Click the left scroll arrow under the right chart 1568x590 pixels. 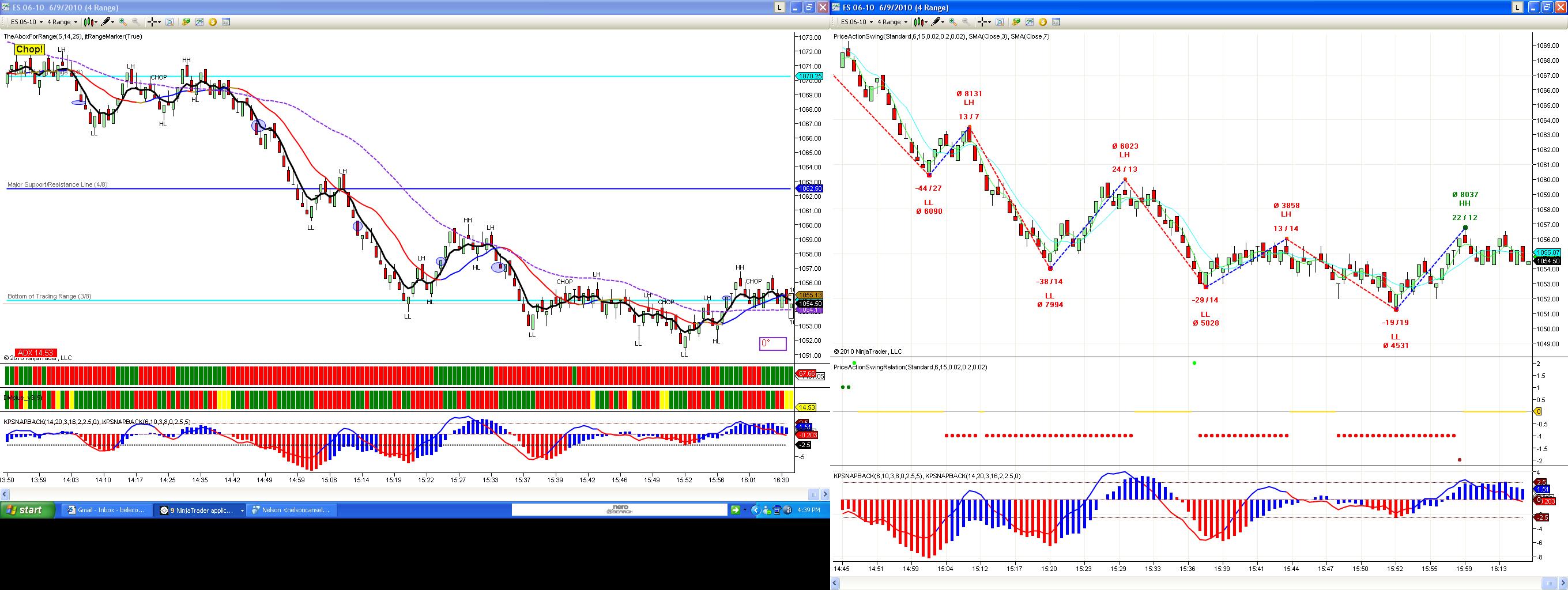click(836, 583)
